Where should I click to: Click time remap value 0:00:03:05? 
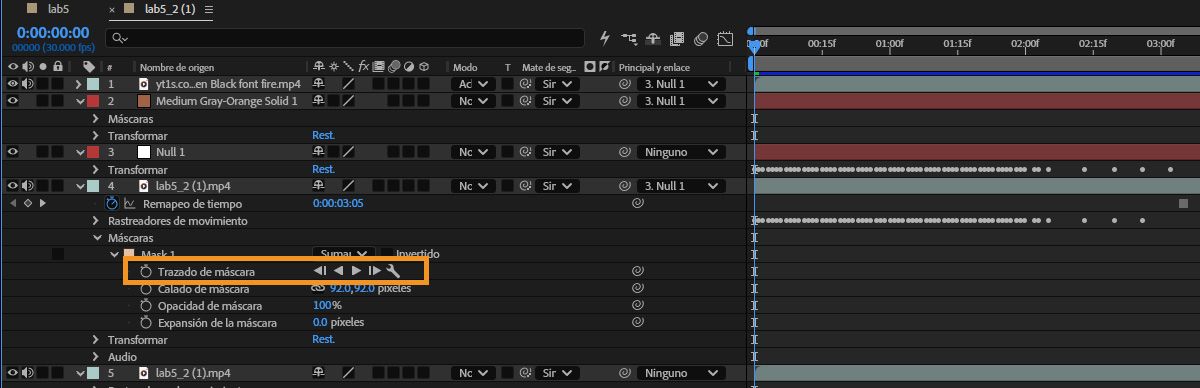tap(339, 203)
